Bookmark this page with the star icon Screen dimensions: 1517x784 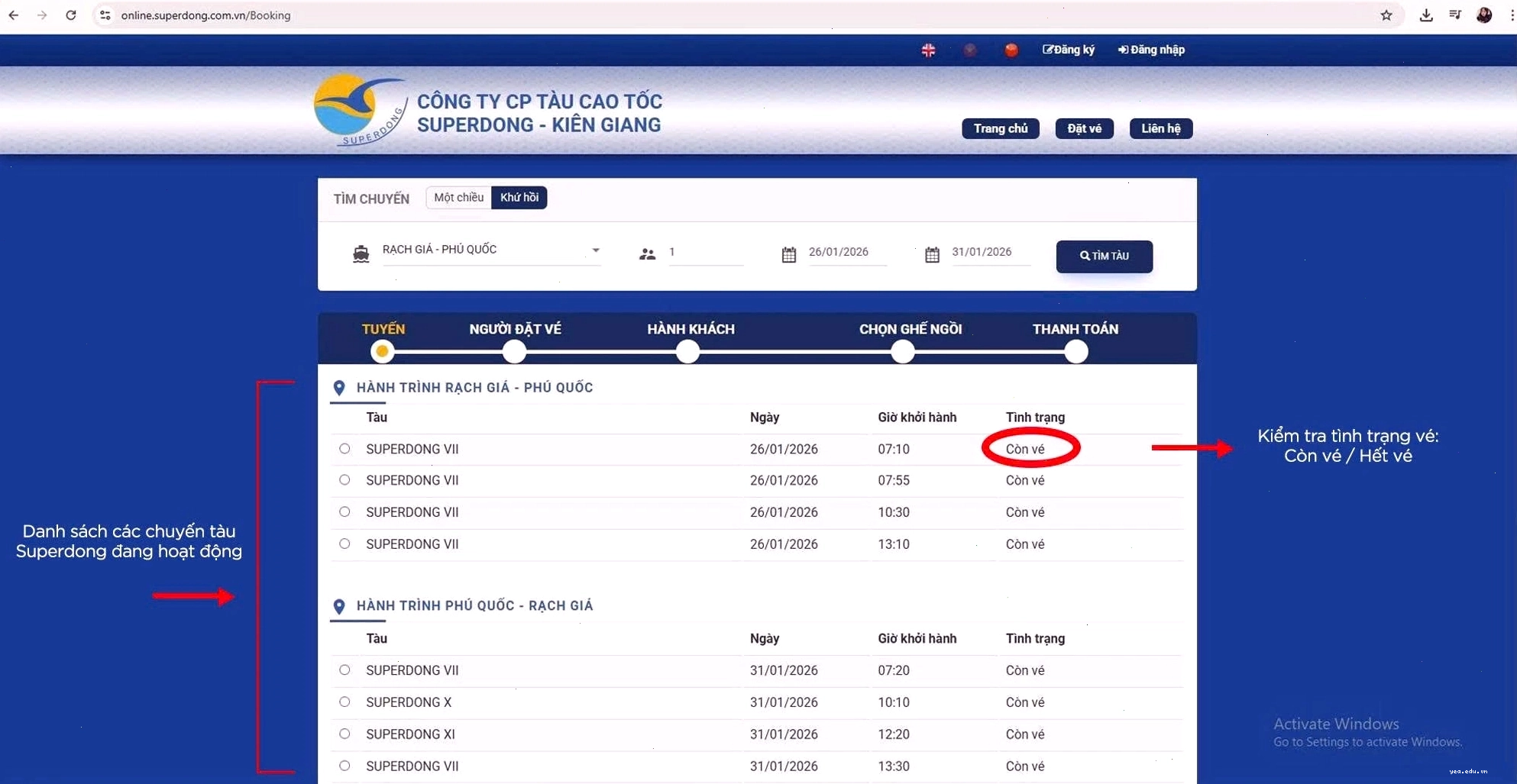coord(1386,15)
